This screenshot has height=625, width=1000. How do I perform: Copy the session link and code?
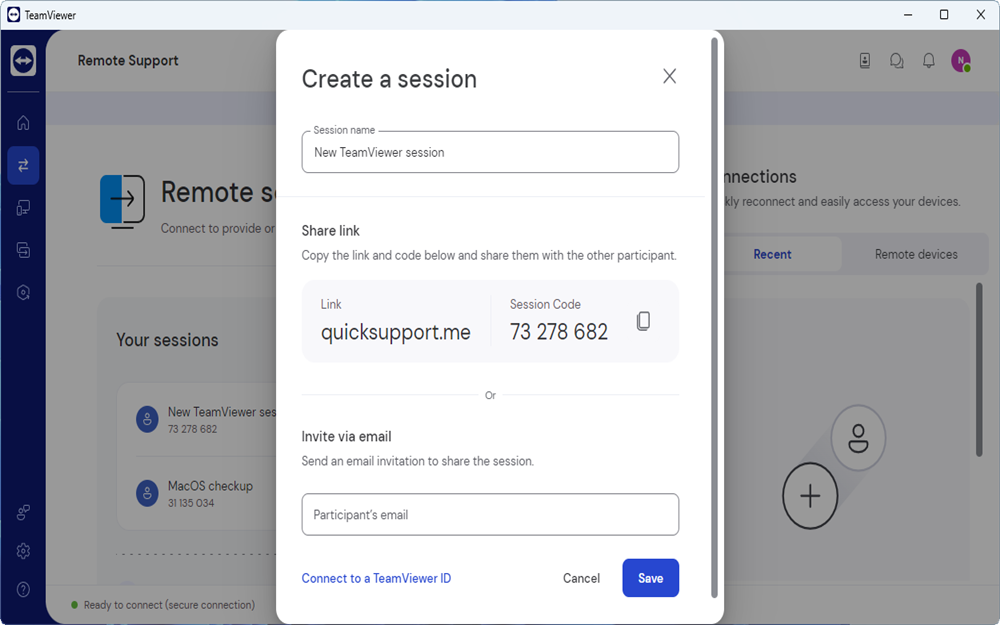[x=644, y=321]
